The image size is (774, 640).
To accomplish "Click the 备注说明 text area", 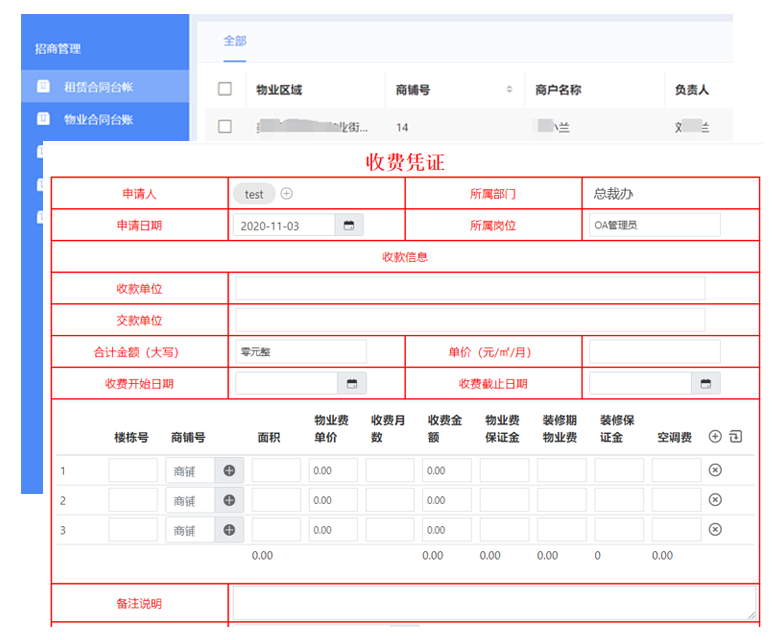I will pyautogui.click(x=494, y=602).
